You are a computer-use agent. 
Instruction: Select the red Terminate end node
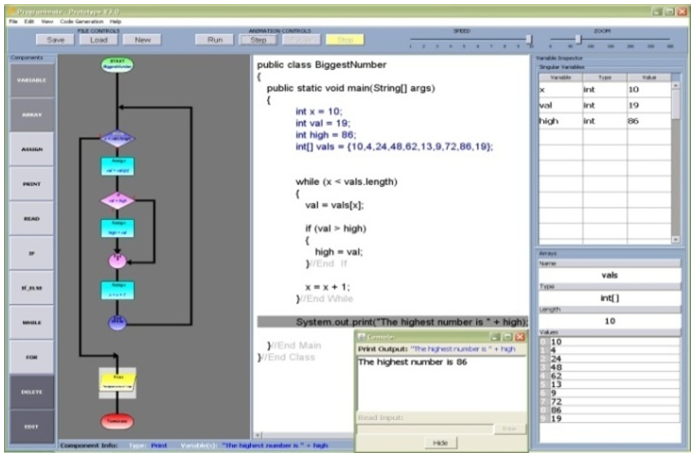point(117,422)
